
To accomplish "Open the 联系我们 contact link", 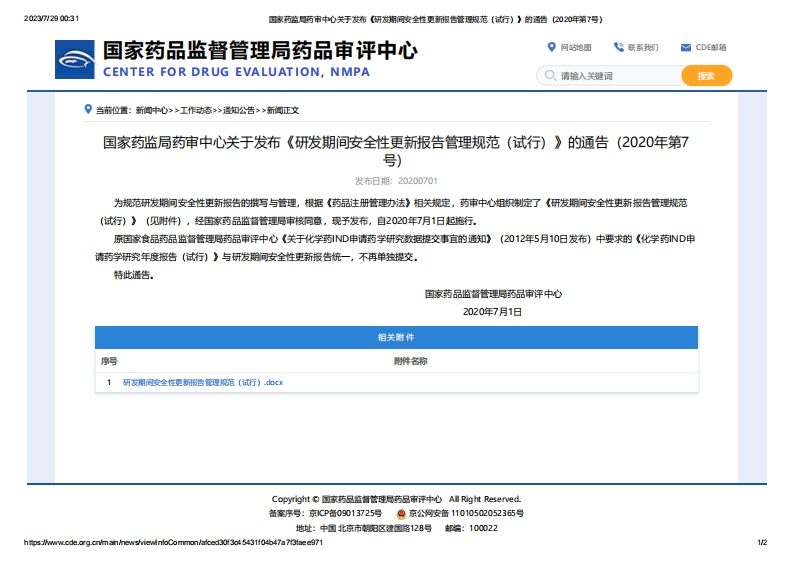I will click(x=643, y=47).
